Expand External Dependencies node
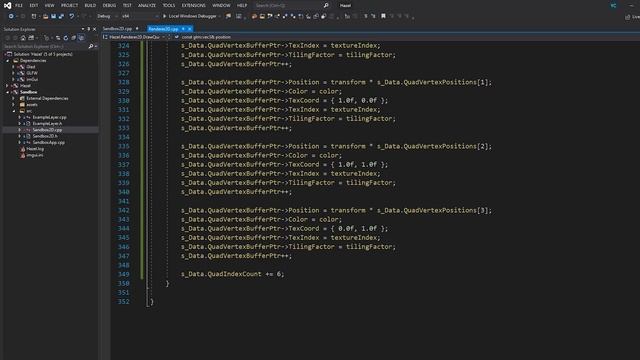This screenshot has width=640, height=360. 13,98
